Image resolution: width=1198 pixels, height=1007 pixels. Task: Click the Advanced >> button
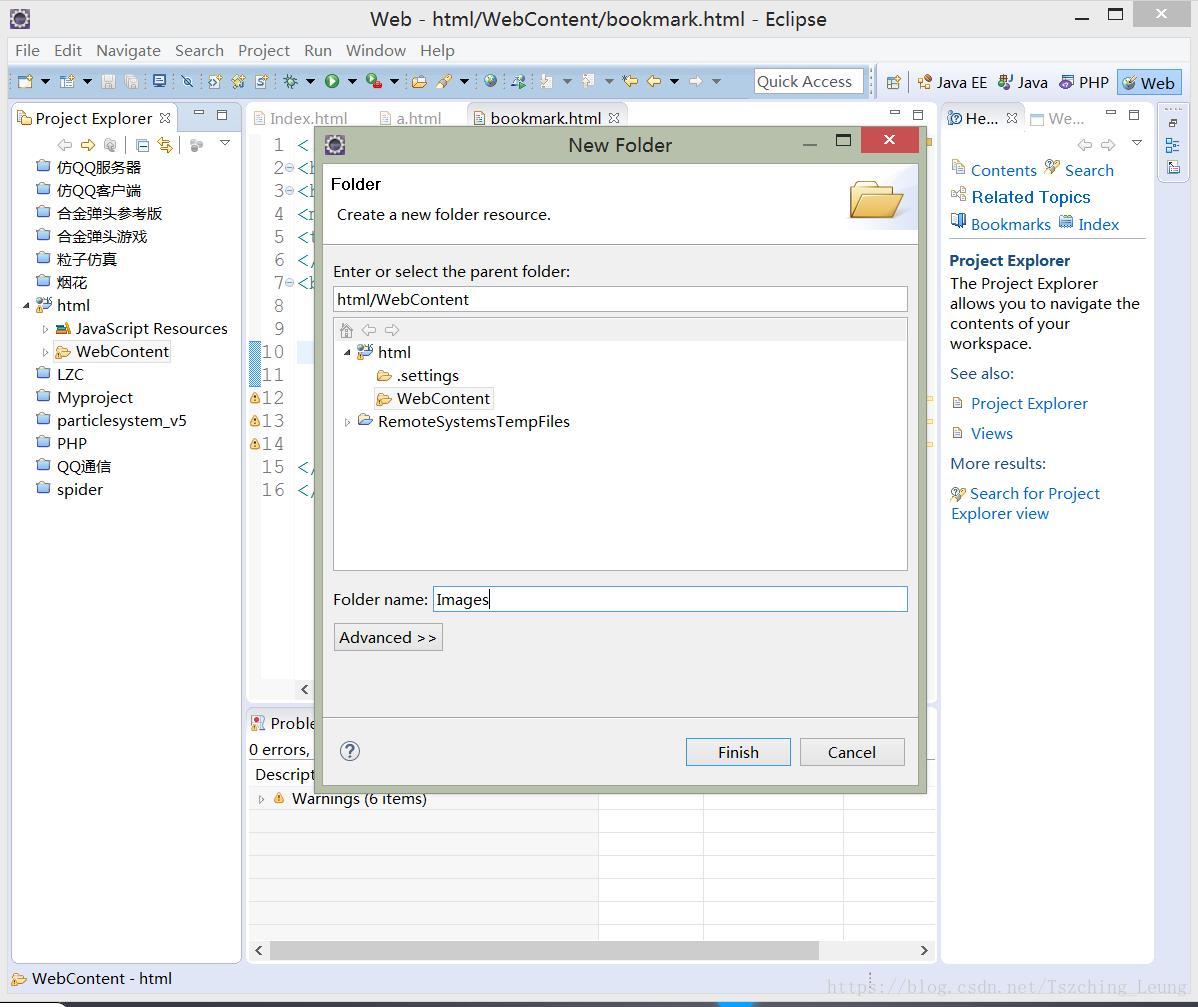(388, 637)
